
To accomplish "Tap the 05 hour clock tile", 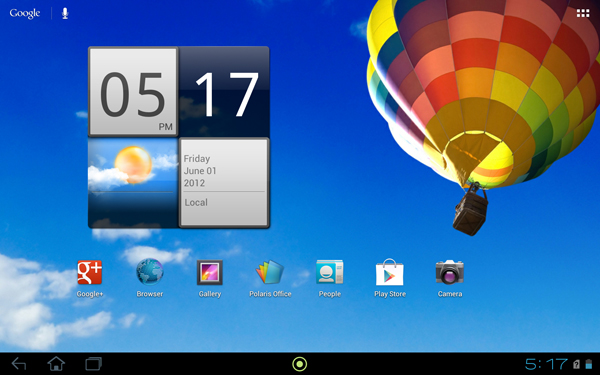I will [x=133, y=92].
